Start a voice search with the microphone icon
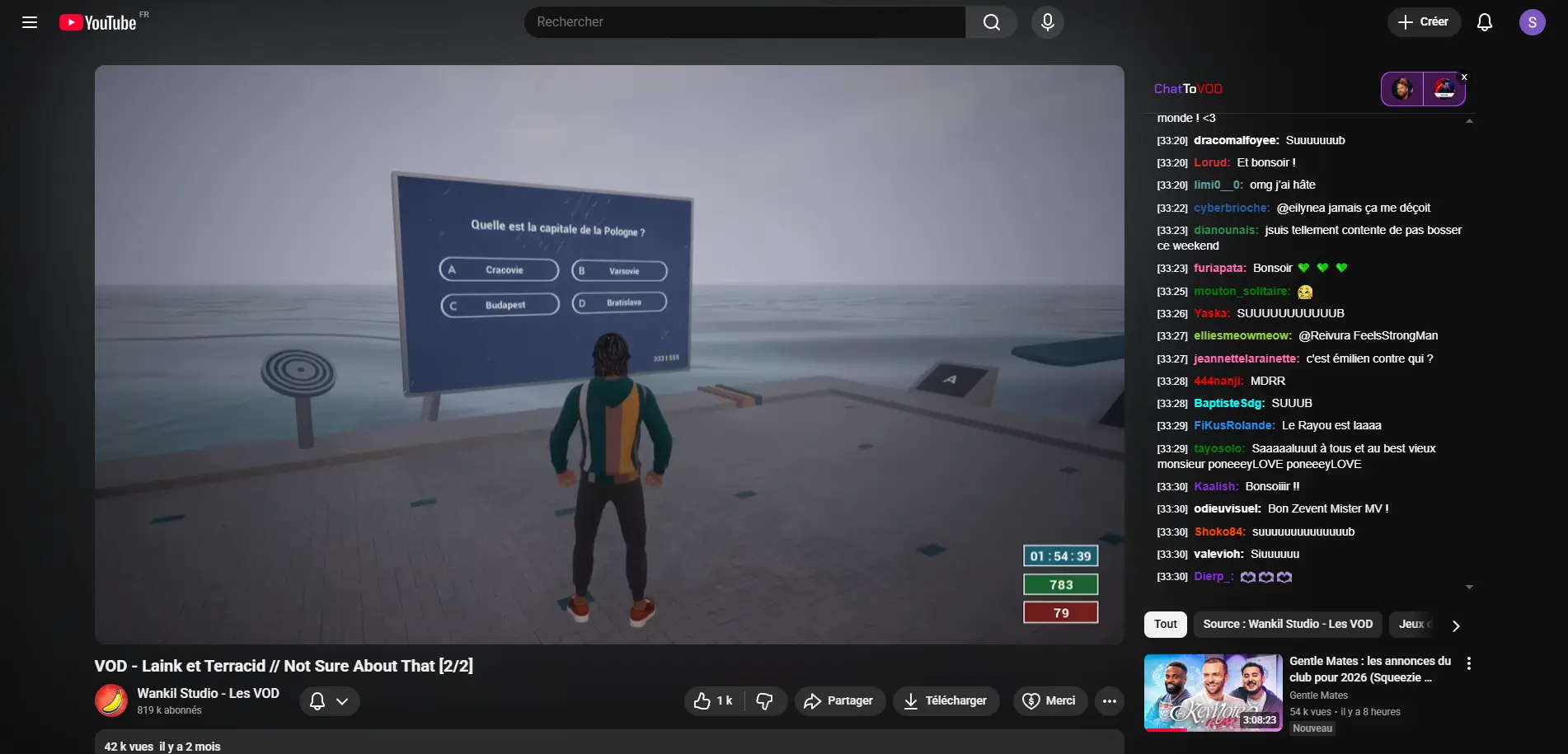The height and width of the screenshot is (754, 1568). [1047, 22]
